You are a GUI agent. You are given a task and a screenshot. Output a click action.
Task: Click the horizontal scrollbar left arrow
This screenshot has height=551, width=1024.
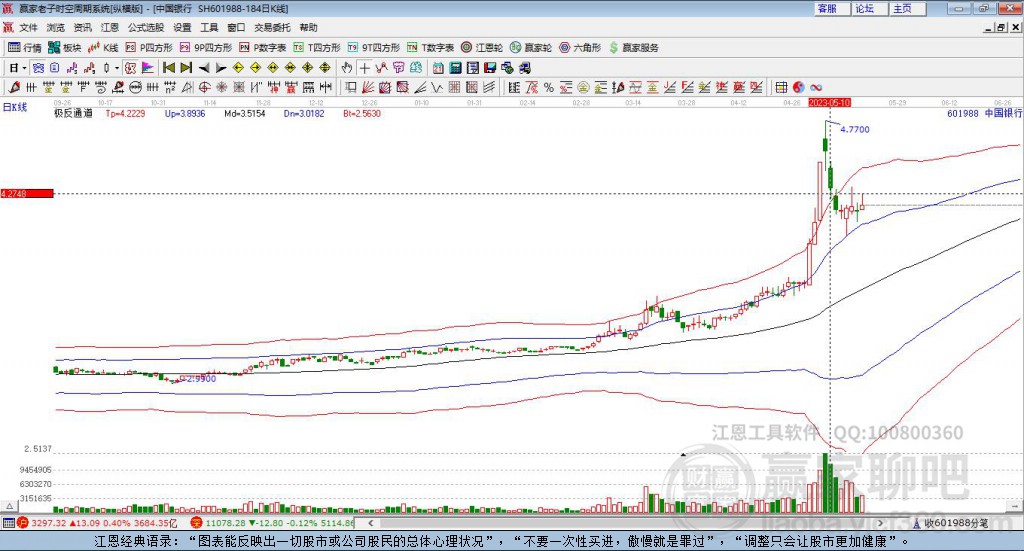click(x=371, y=523)
